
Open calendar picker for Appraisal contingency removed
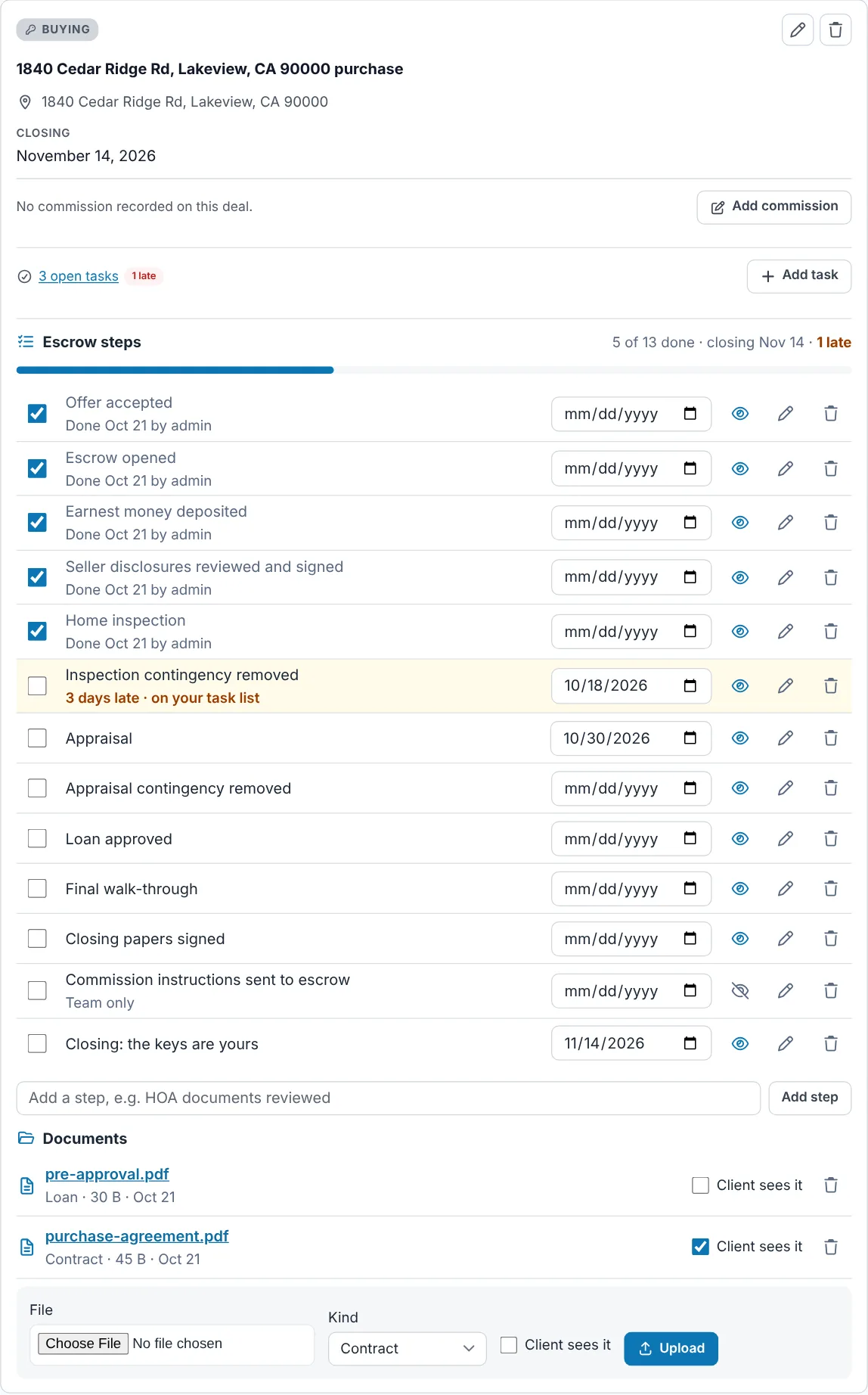tap(690, 788)
